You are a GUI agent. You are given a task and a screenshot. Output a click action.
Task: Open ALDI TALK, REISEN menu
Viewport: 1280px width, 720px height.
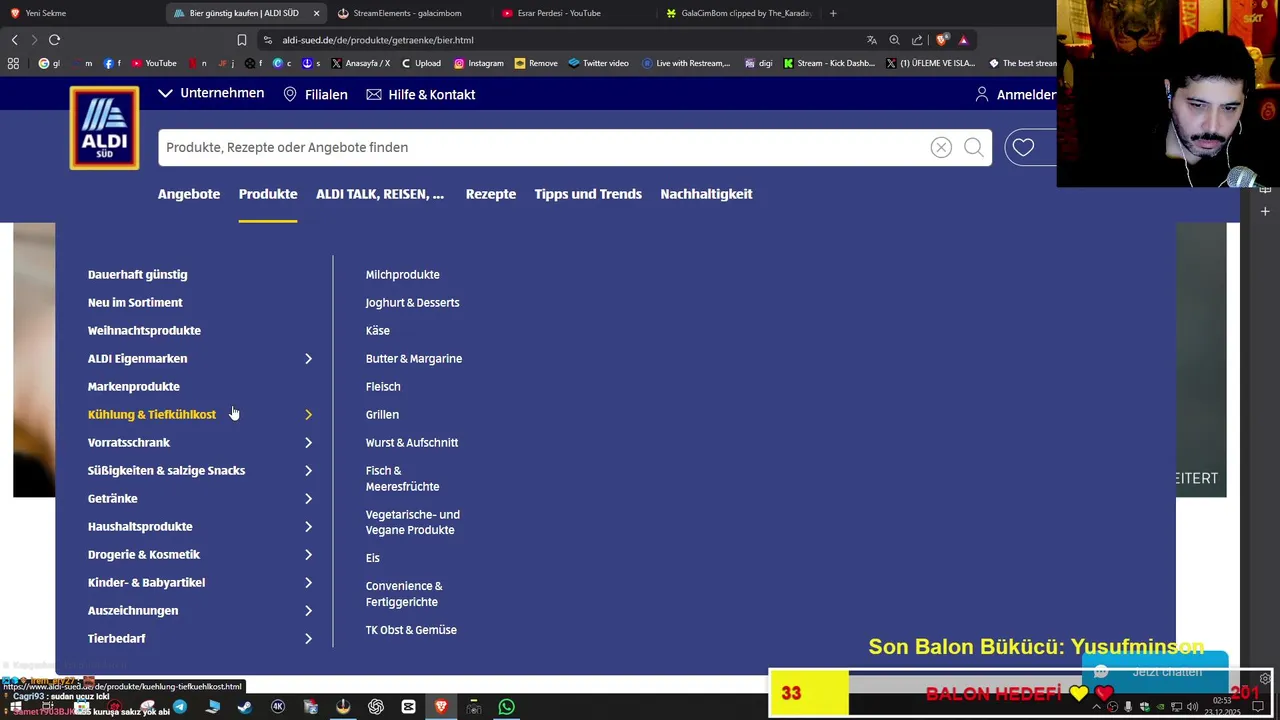380,194
